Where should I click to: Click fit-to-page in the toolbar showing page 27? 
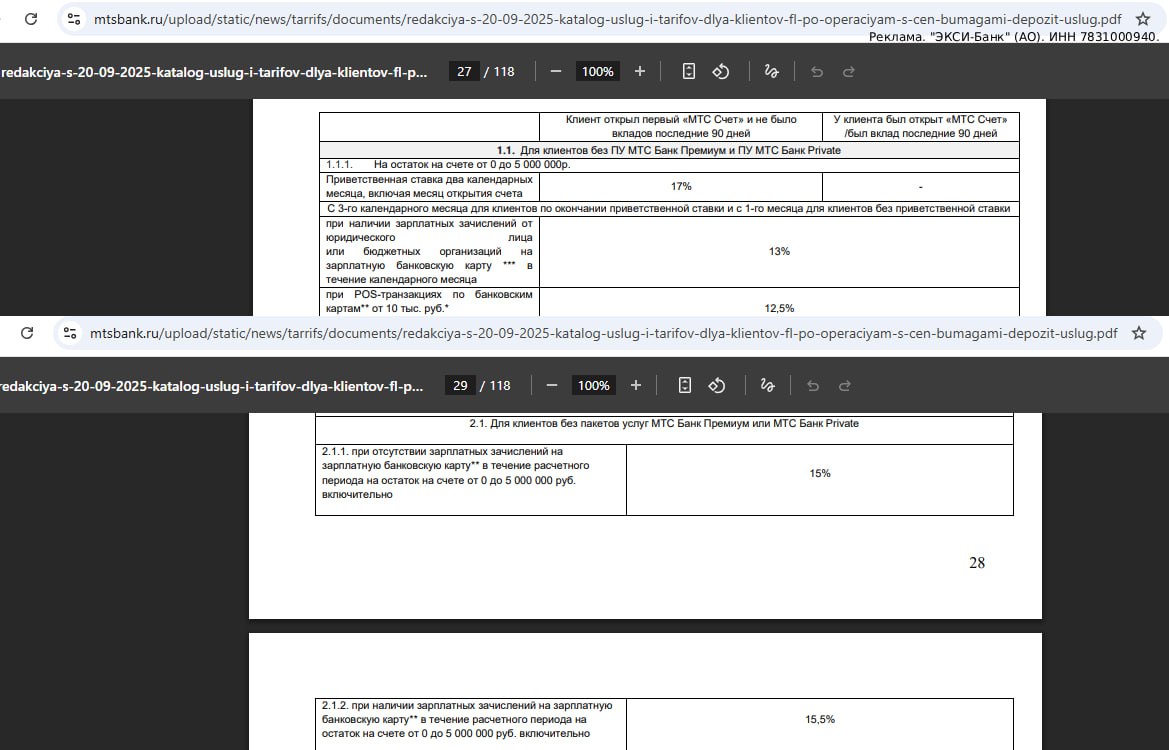point(688,71)
